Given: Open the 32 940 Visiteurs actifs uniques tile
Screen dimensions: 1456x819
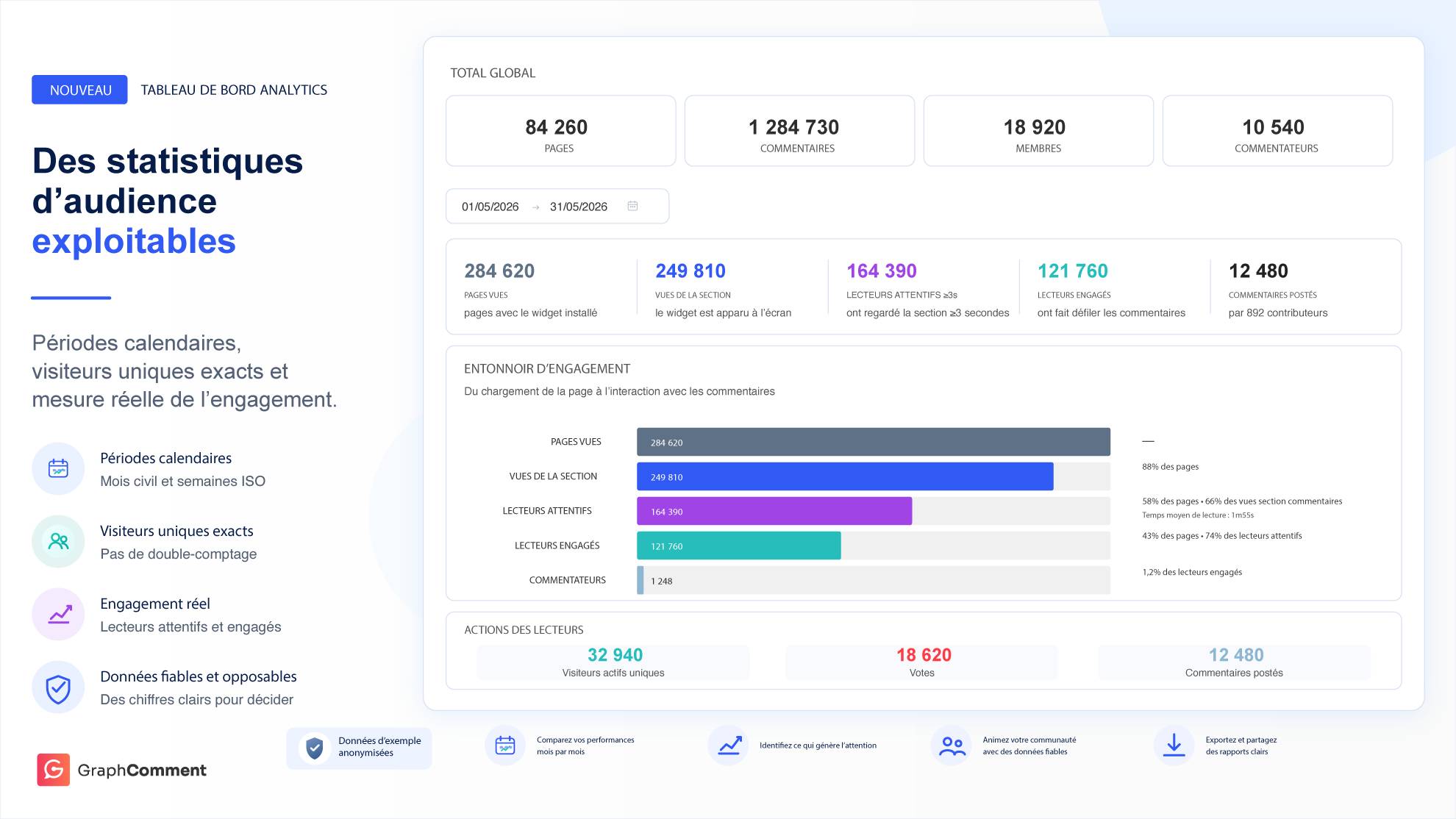Looking at the screenshot, I should coord(613,662).
